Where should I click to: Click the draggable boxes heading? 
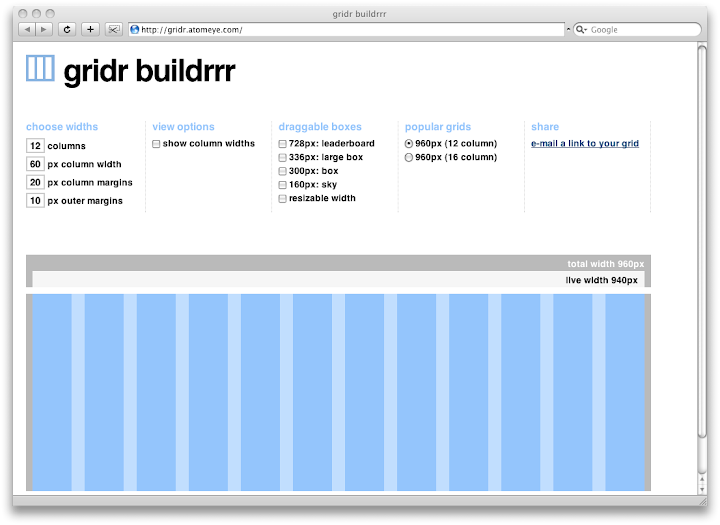320,127
